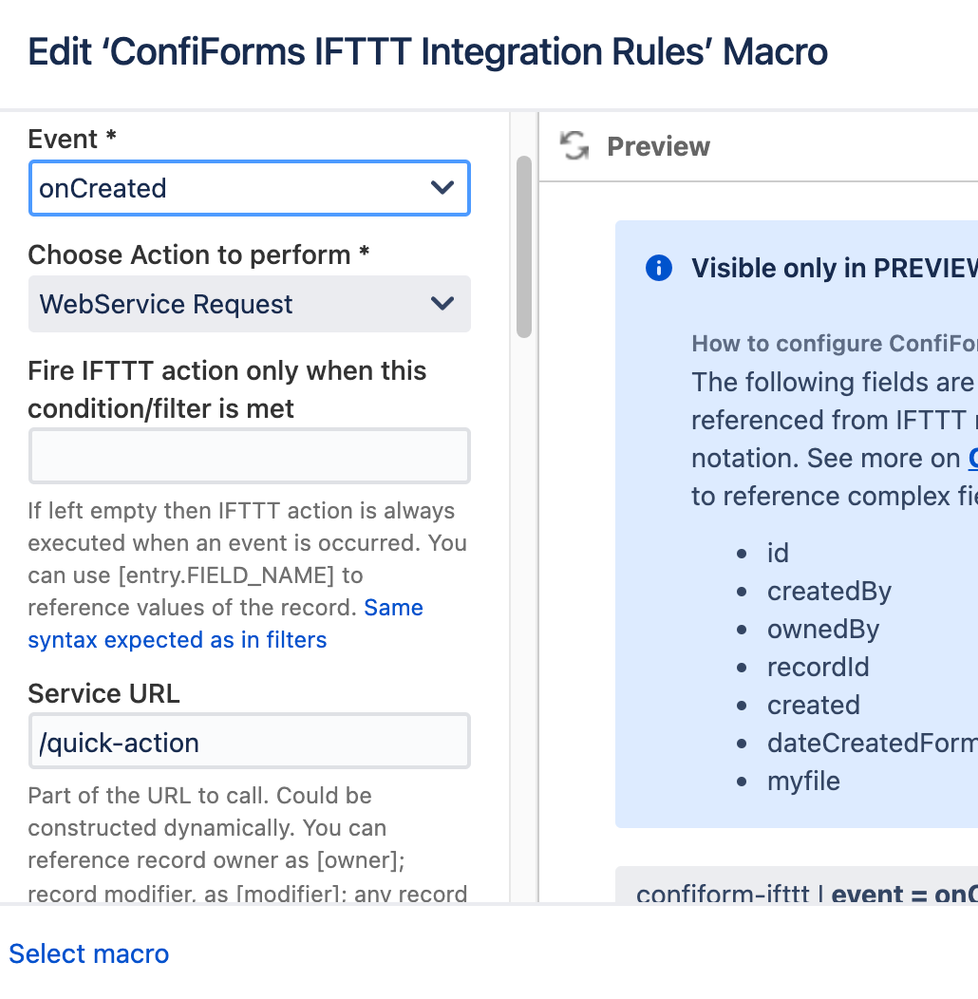Open the 'Same syntax expected as in filters' link
The image size is (978, 999).
pos(225,624)
